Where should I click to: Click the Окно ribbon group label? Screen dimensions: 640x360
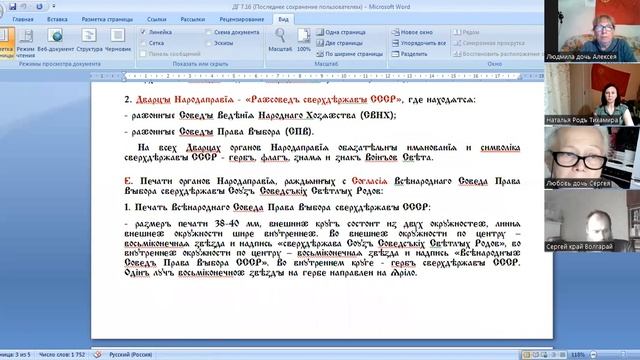pos(494,64)
